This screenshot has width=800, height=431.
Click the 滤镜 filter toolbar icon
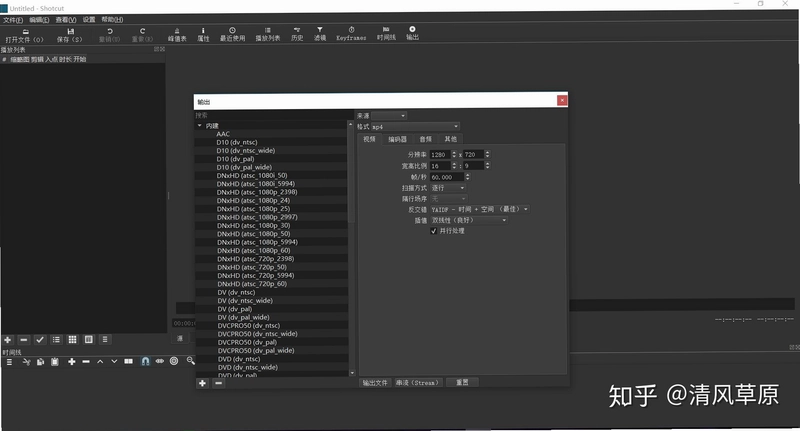point(320,34)
